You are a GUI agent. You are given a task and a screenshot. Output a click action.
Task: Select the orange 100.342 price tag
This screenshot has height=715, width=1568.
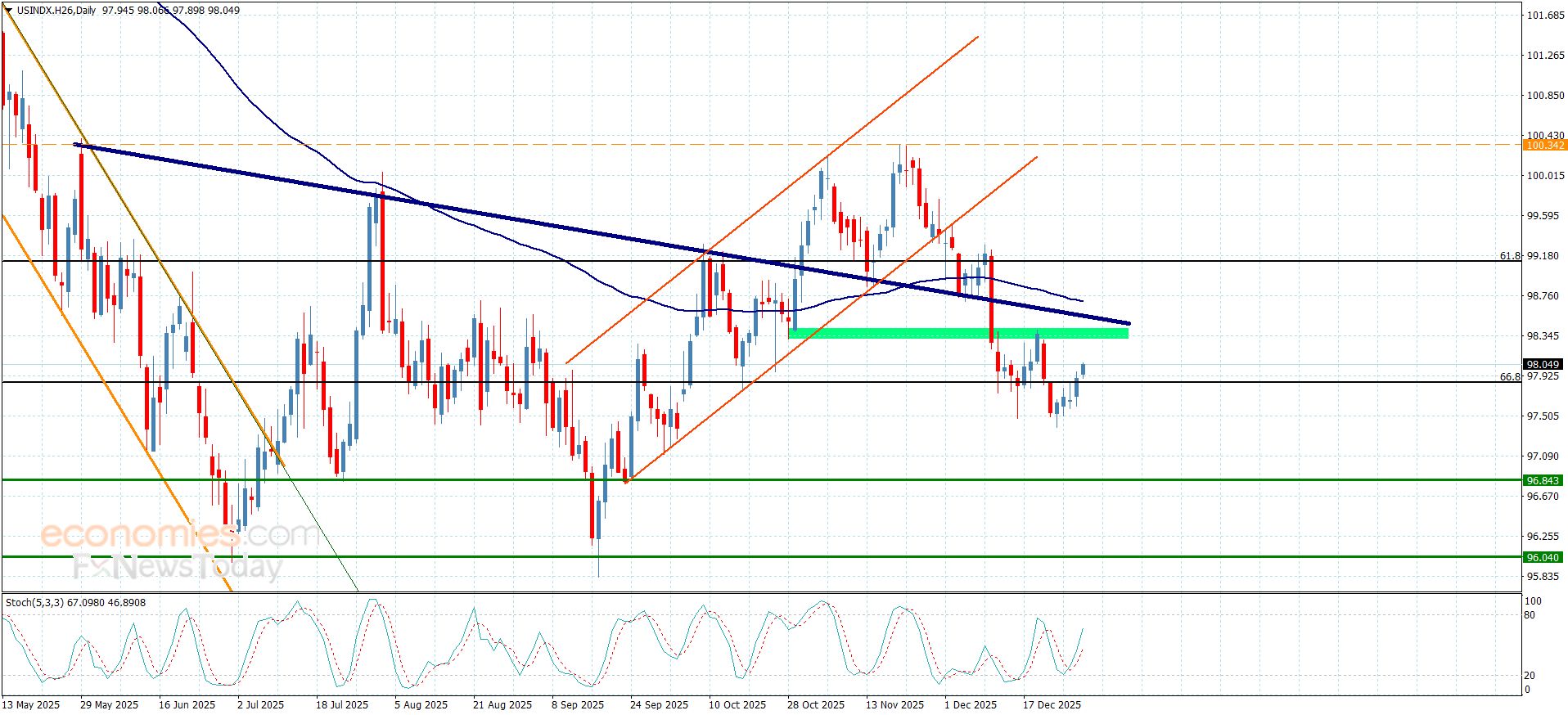coord(1543,146)
